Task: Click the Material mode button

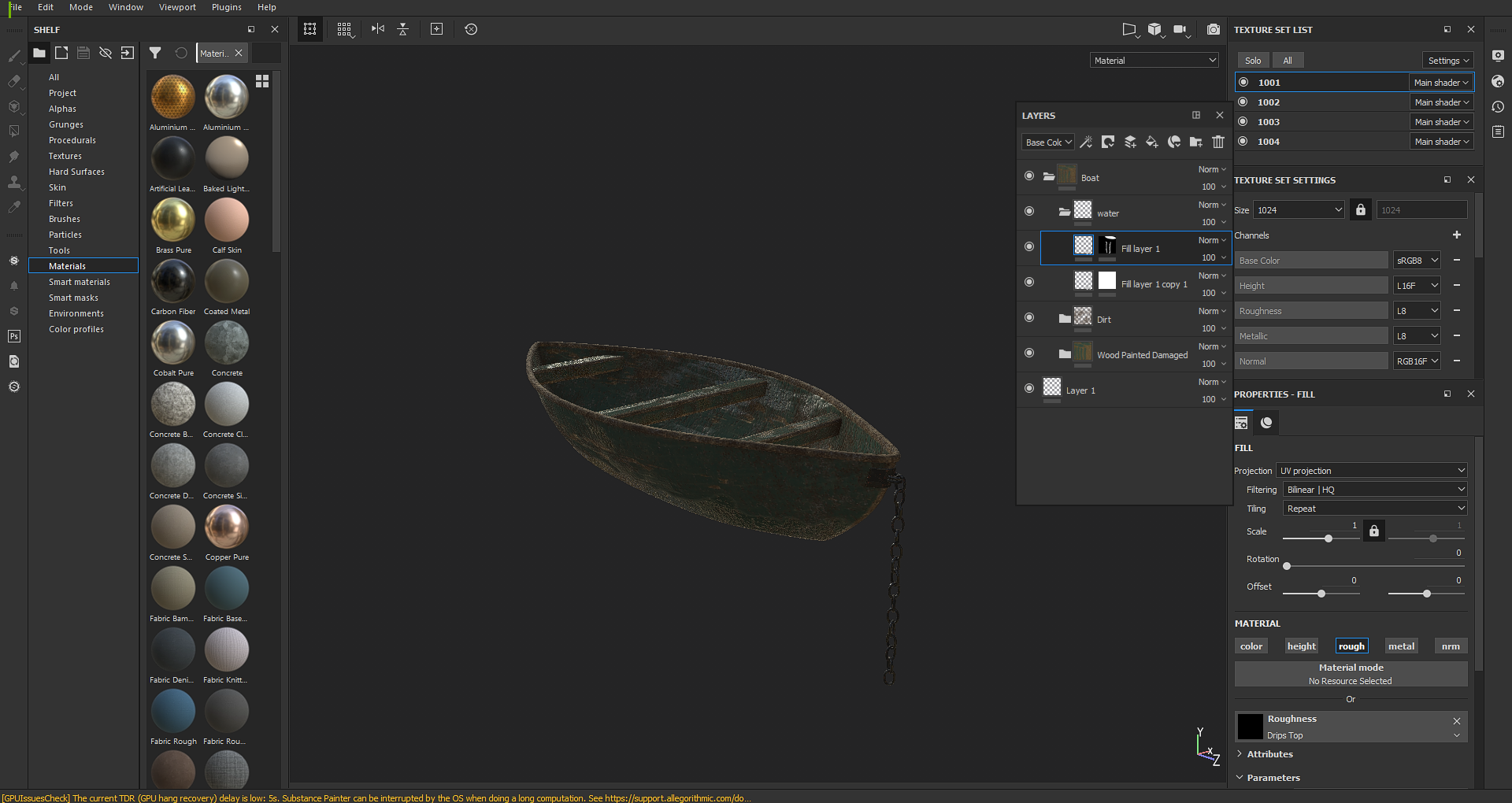Action: coord(1351,674)
